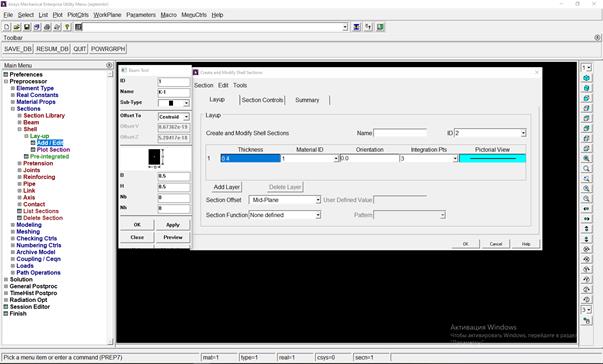The height and width of the screenshot is (364, 603).
Task: Open the Section Offset Mid-Plane dropdown
Action: click(x=318, y=200)
